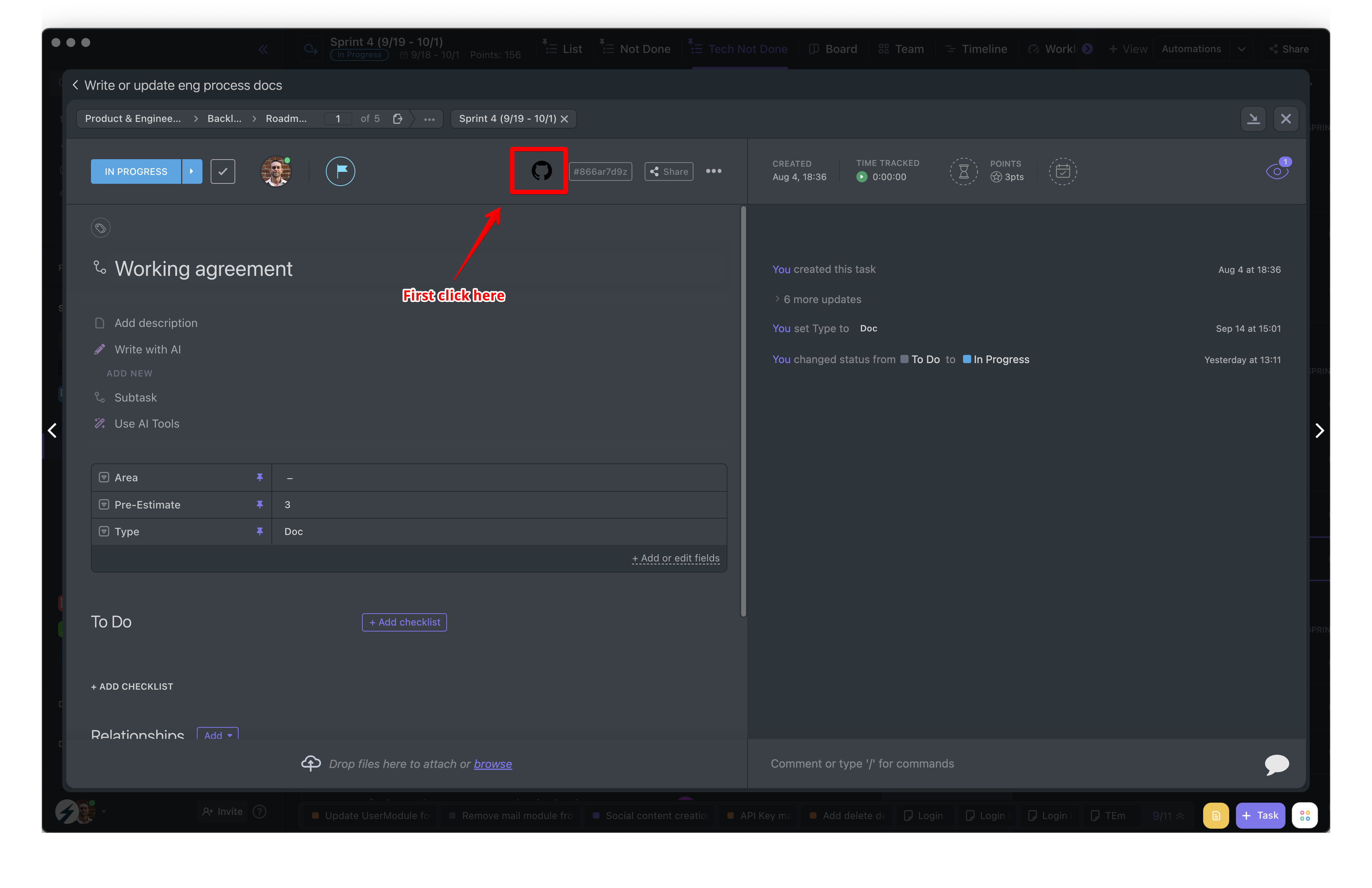
Task: Click the time estimate hourglass icon
Action: [x=963, y=171]
